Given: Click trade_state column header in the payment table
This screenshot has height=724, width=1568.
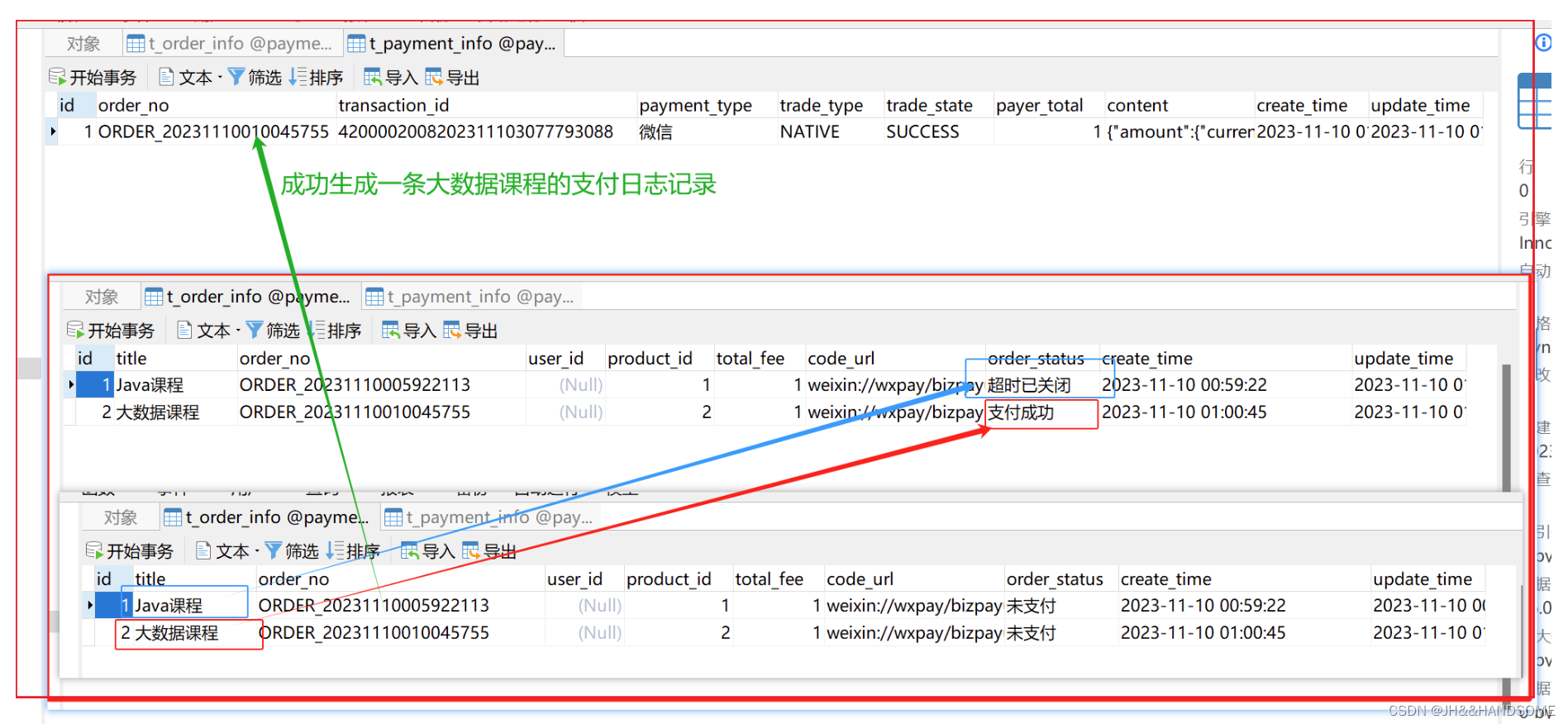Looking at the screenshot, I should click(938, 105).
